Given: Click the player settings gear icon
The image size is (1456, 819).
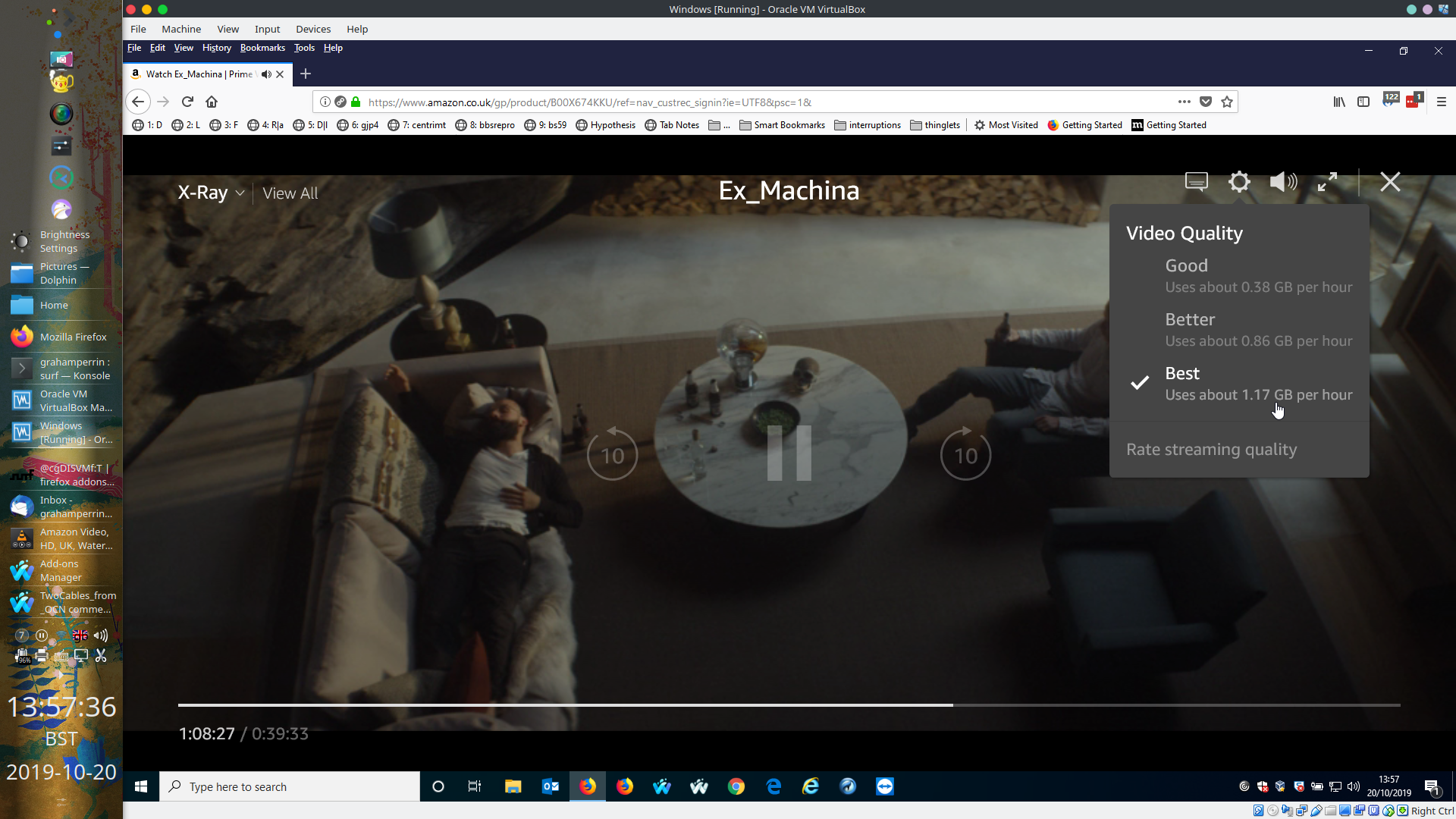Looking at the screenshot, I should click(1239, 182).
